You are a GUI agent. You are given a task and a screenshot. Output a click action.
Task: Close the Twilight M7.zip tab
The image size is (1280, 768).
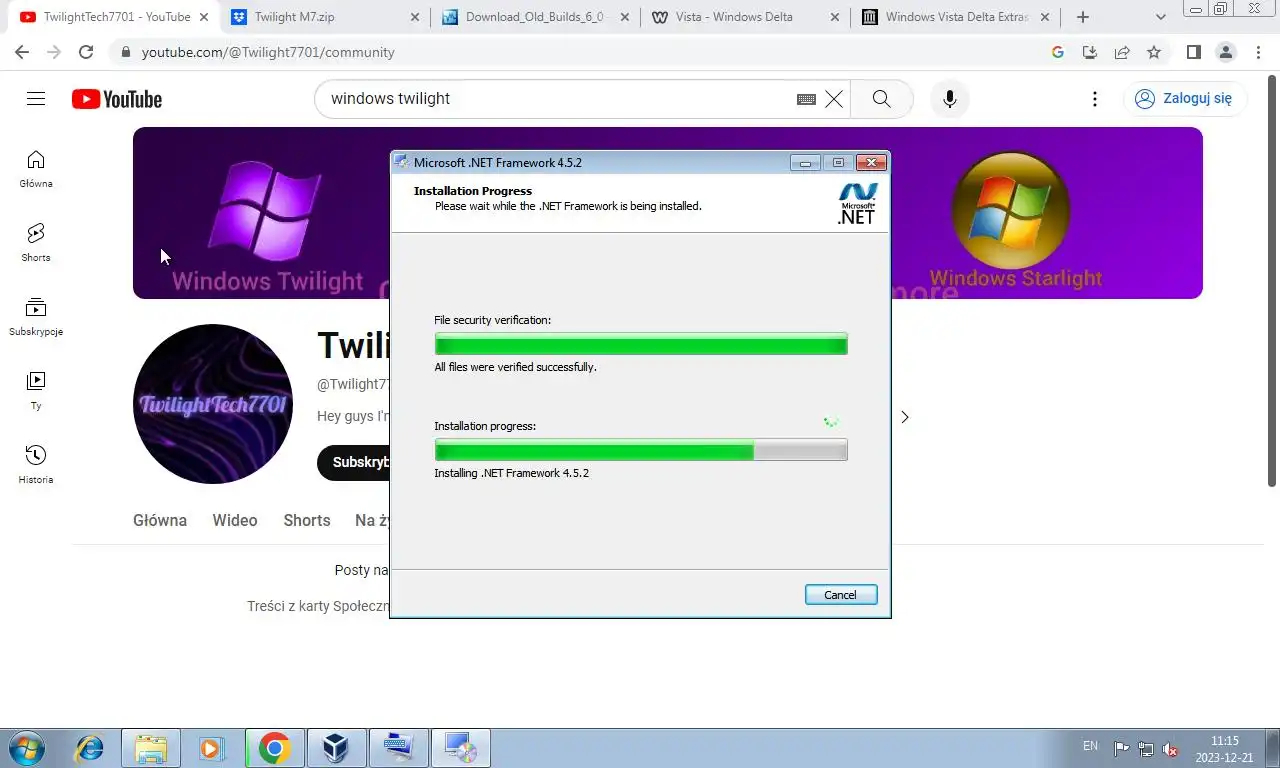pyautogui.click(x=415, y=17)
